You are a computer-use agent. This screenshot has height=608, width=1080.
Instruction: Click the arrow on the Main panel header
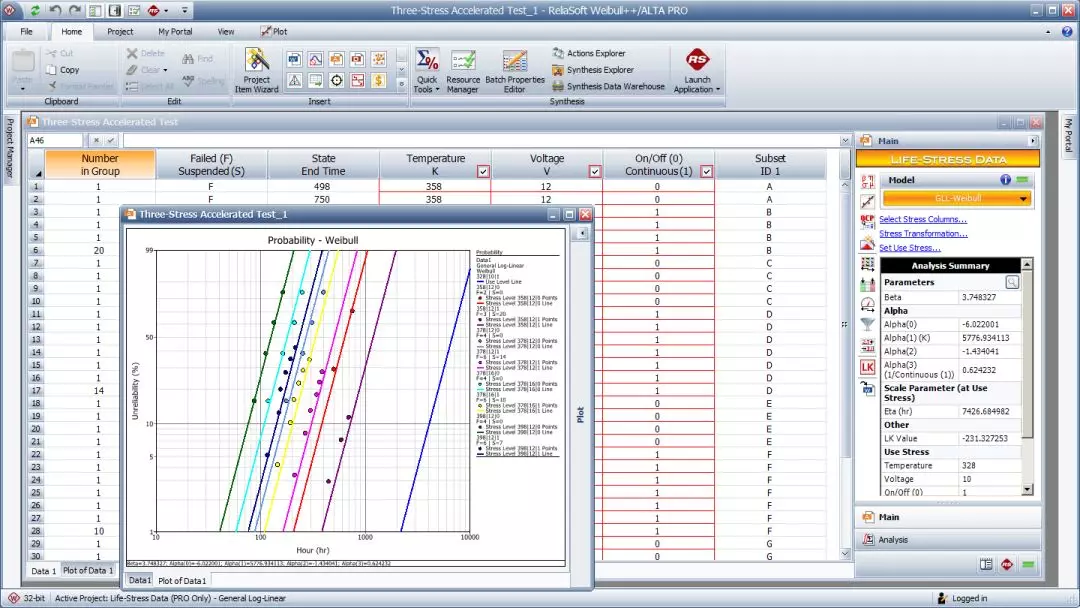[x=1032, y=140]
